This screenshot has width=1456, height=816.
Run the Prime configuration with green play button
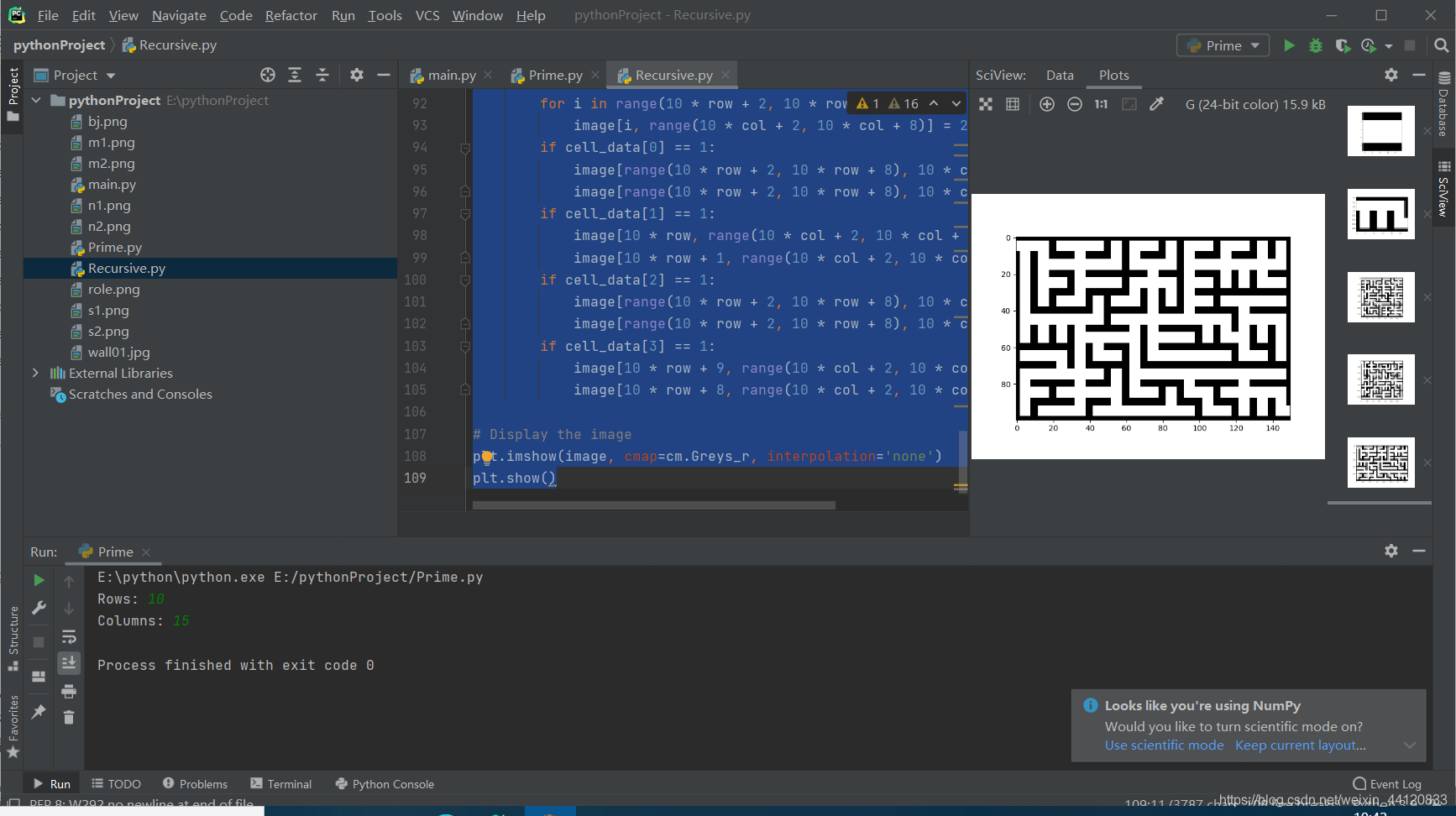pos(1289,45)
